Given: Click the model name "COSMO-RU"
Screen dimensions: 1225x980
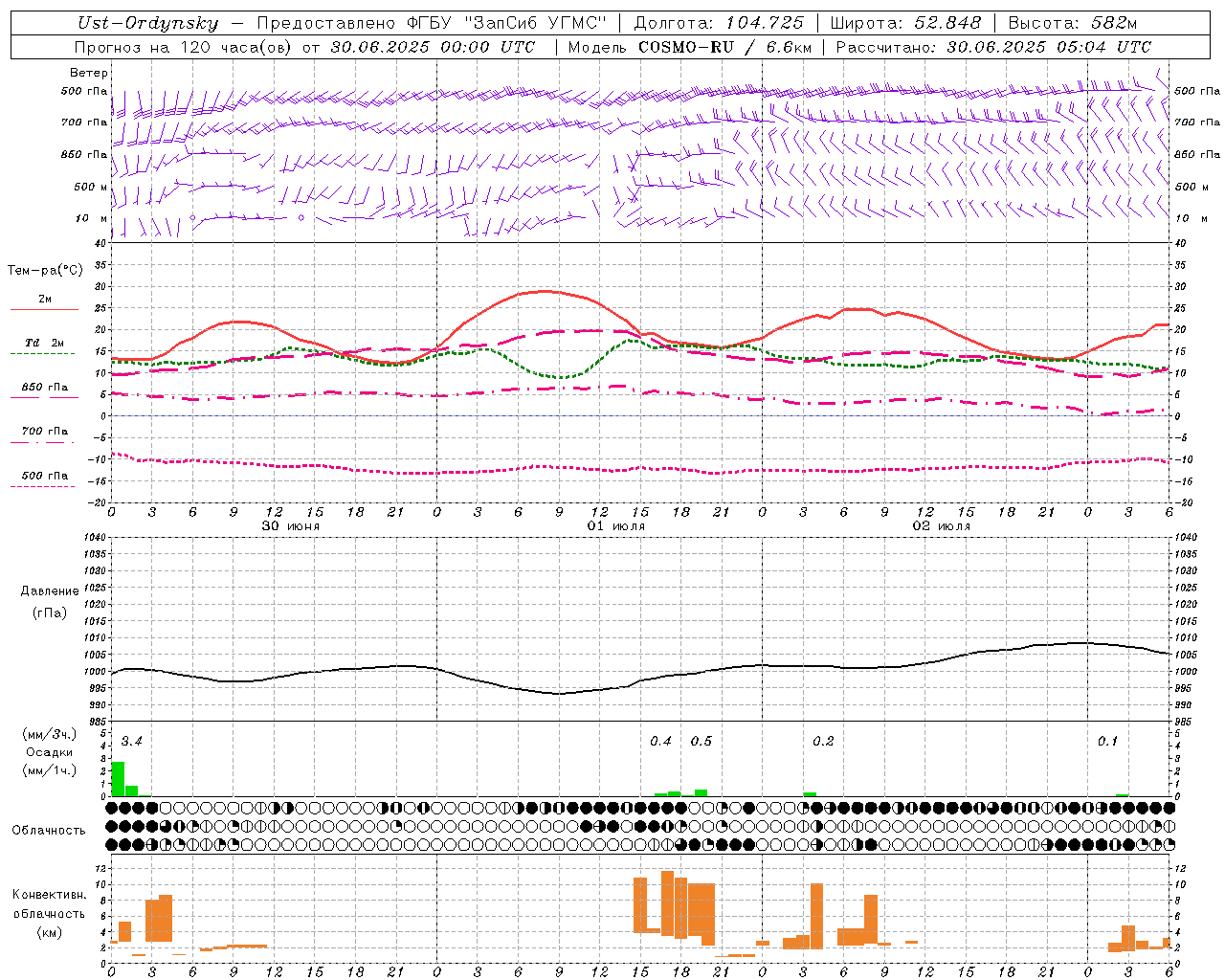Looking at the screenshot, I should pos(686,47).
